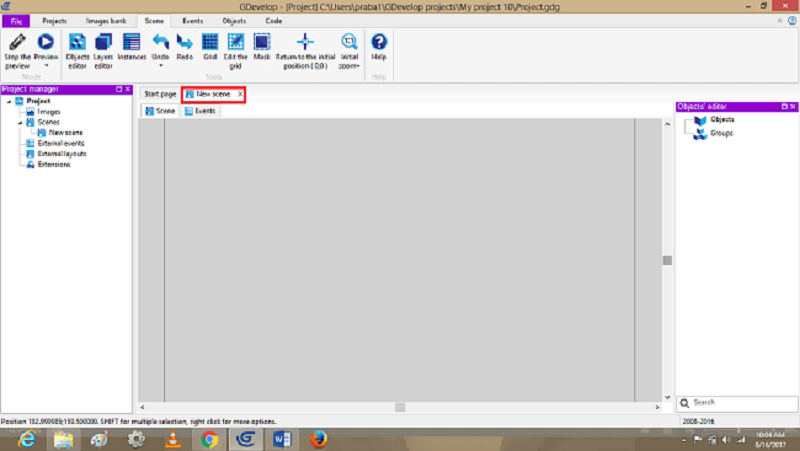Screen dimensions: 800x451
Task: Launch Preview with the play icon
Action: tap(45, 42)
